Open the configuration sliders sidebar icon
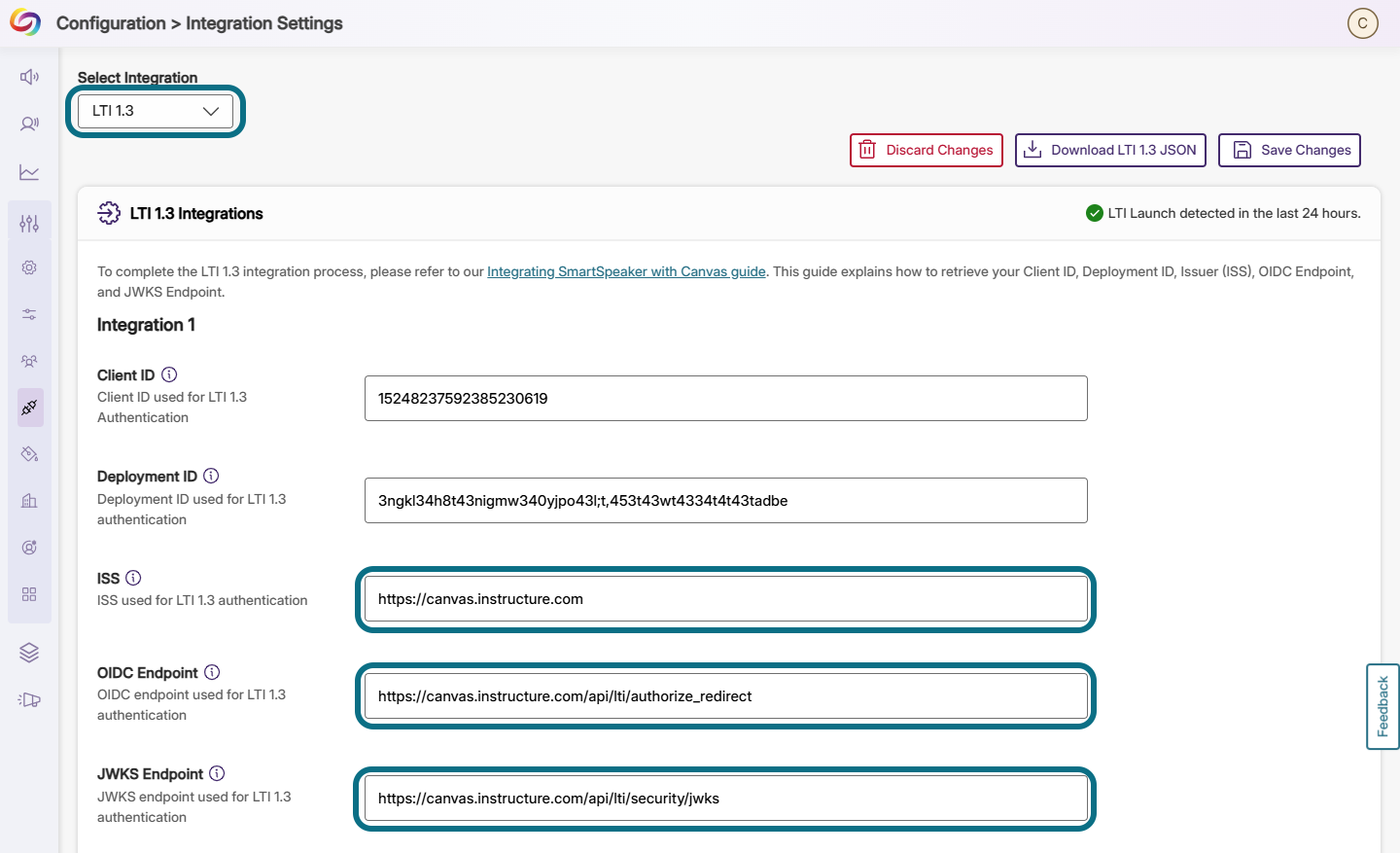Screen dimensions: 1400x853 pos(29,223)
